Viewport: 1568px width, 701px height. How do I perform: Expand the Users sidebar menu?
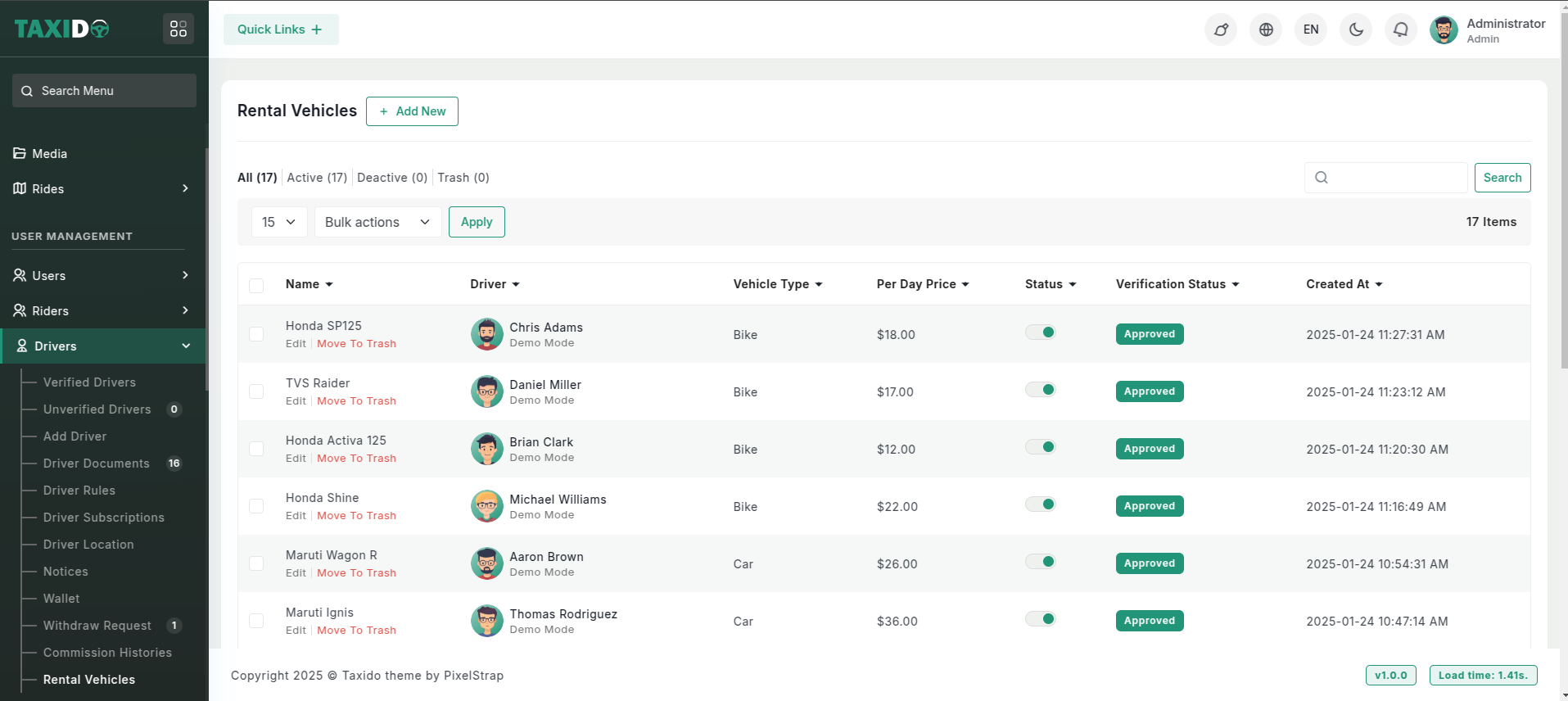tap(102, 276)
